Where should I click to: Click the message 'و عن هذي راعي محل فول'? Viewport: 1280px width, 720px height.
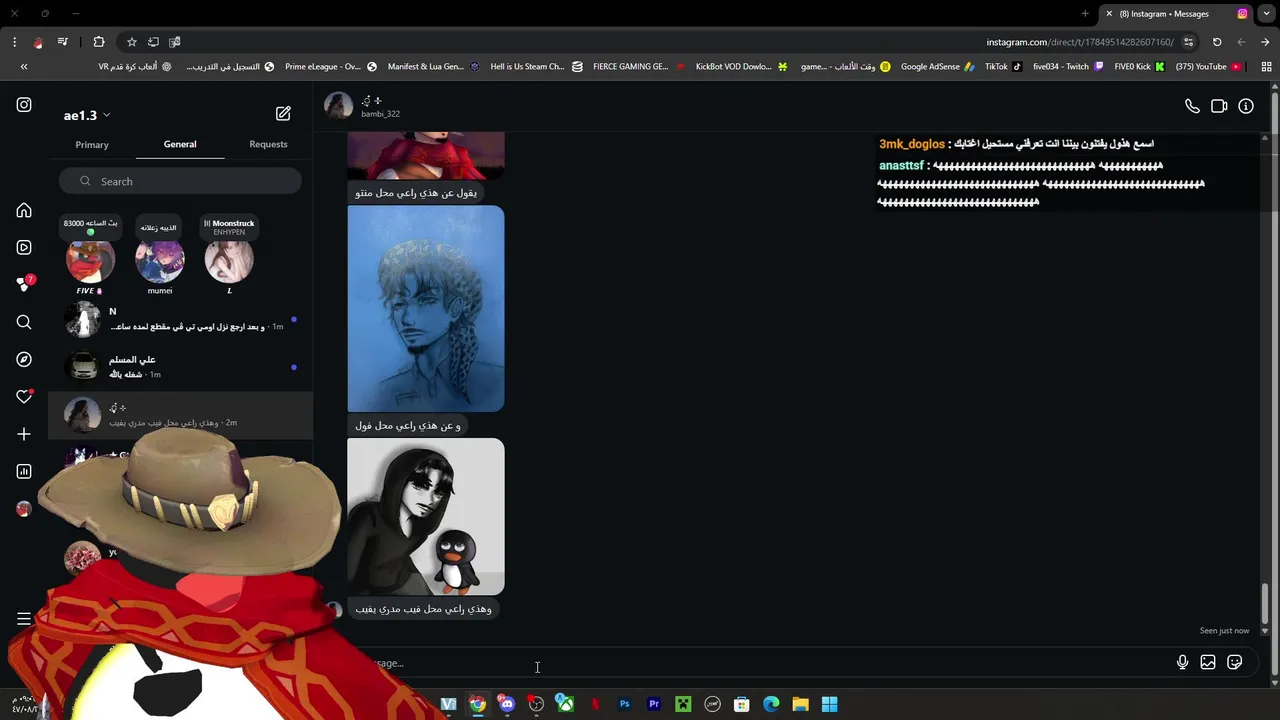click(408, 425)
